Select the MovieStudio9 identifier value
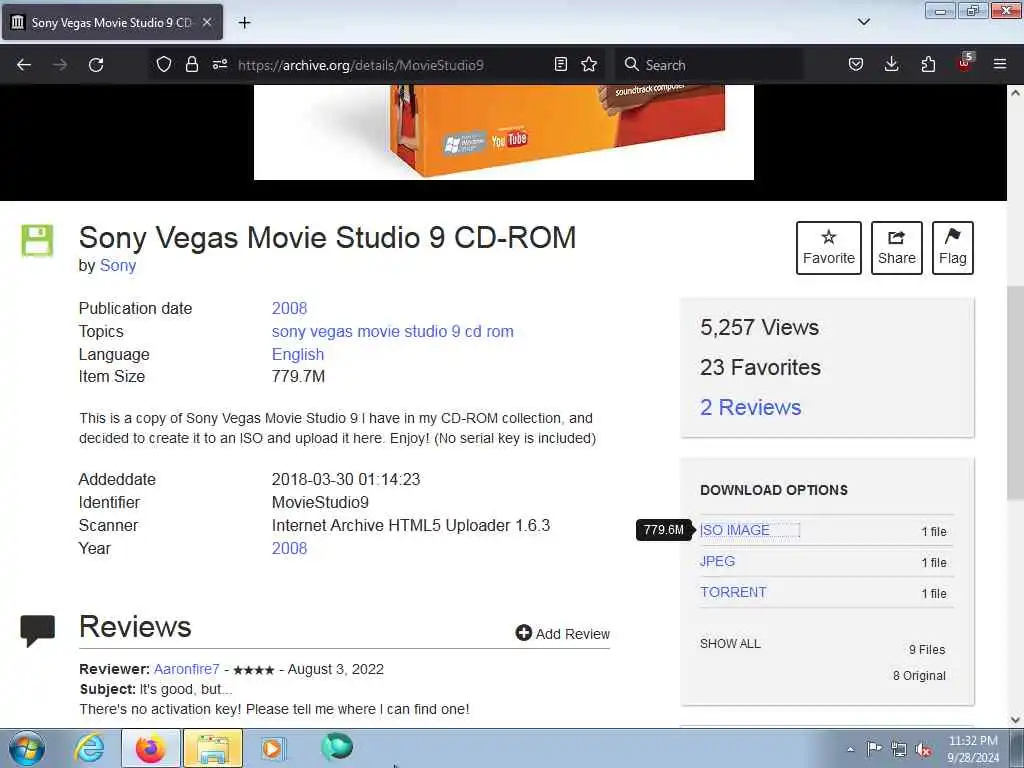This screenshot has width=1024, height=768. coord(320,502)
